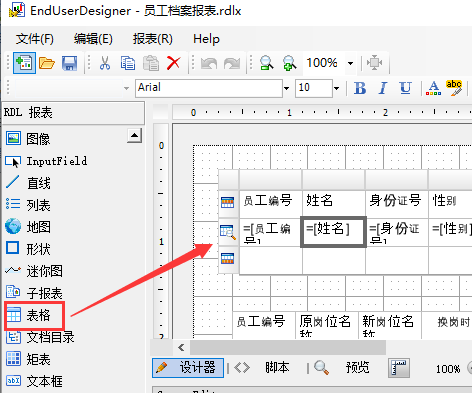
Task: Toggle Italic formatting button
Action: point(383,88)
